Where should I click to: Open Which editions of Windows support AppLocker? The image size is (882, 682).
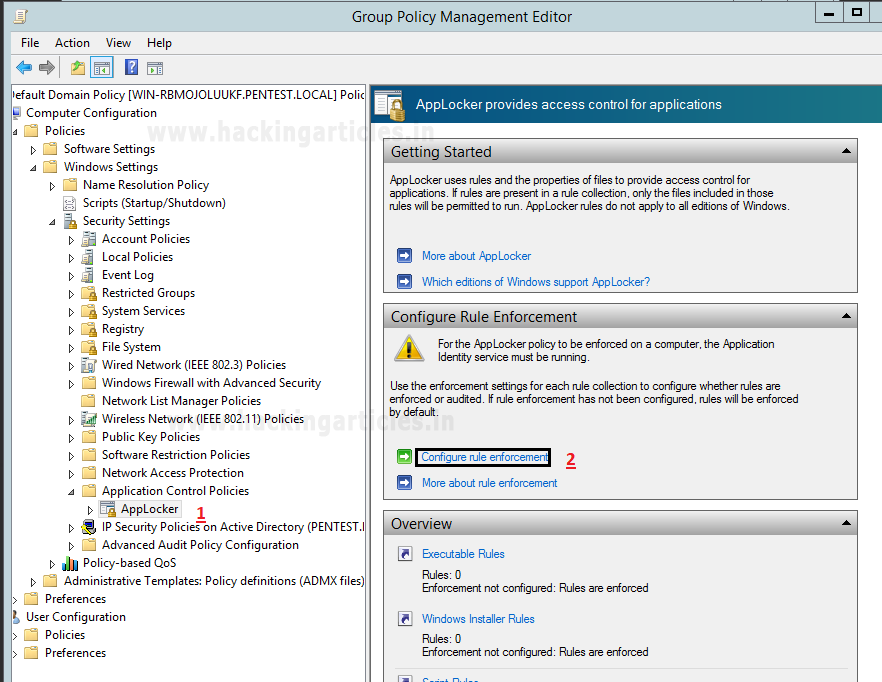[x=536, y=282]
